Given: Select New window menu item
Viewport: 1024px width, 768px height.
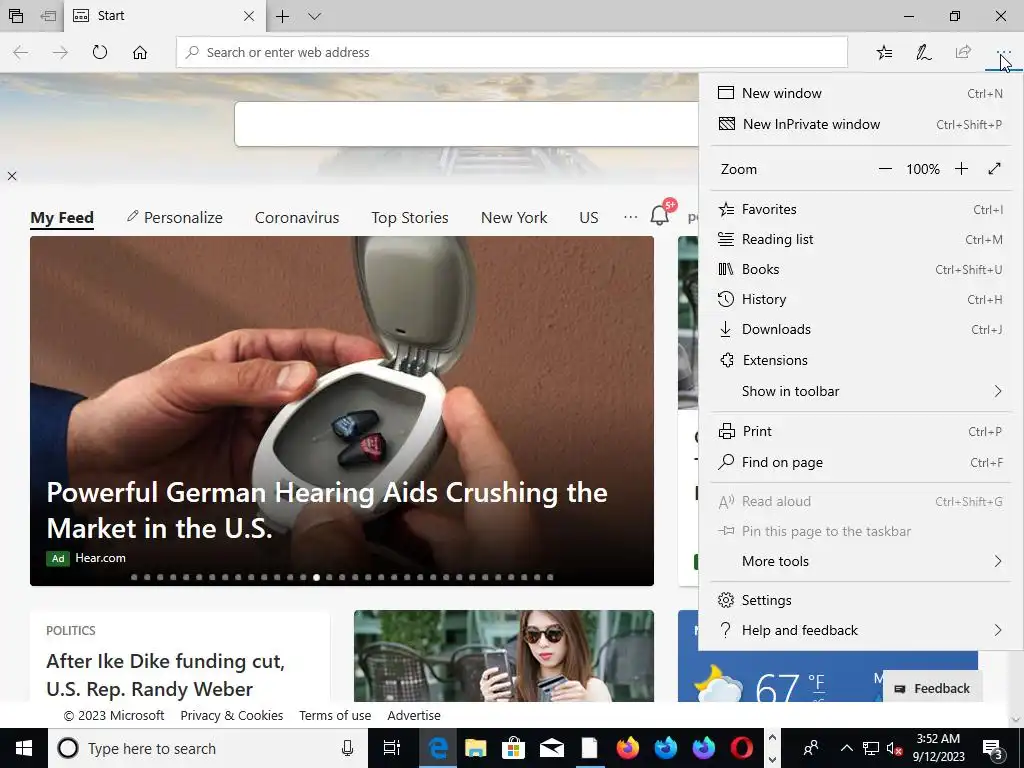Looking at the screenshot, I should pos(861,93).
